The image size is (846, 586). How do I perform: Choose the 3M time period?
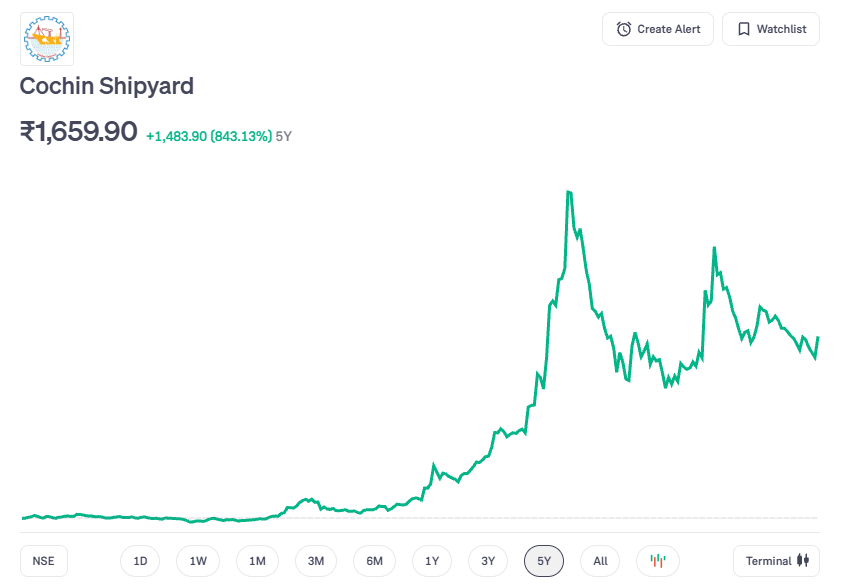(x=316, y=561)
